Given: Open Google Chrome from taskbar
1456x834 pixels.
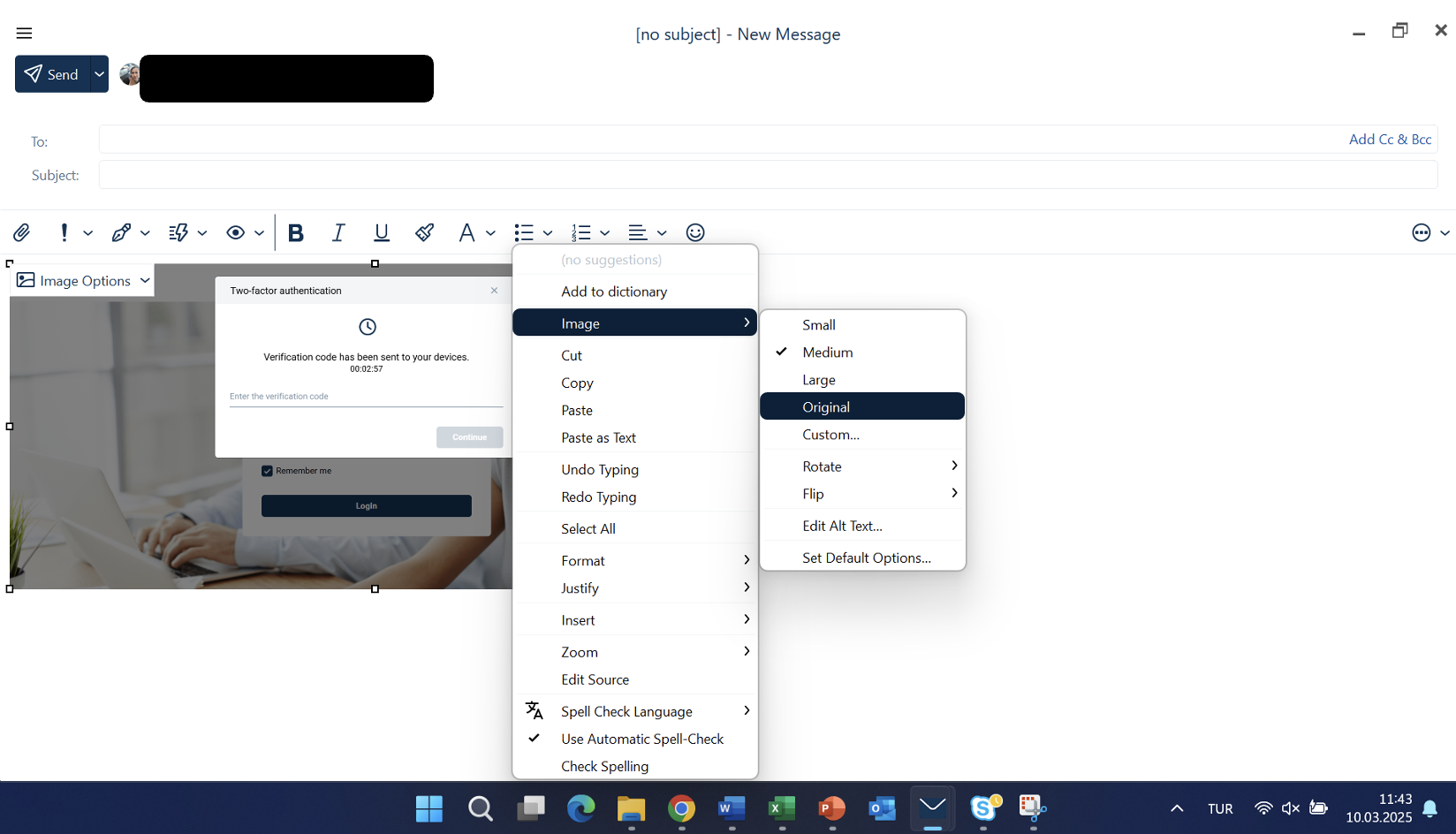Looking at the screenshot, I should click(x=681, y=808).
